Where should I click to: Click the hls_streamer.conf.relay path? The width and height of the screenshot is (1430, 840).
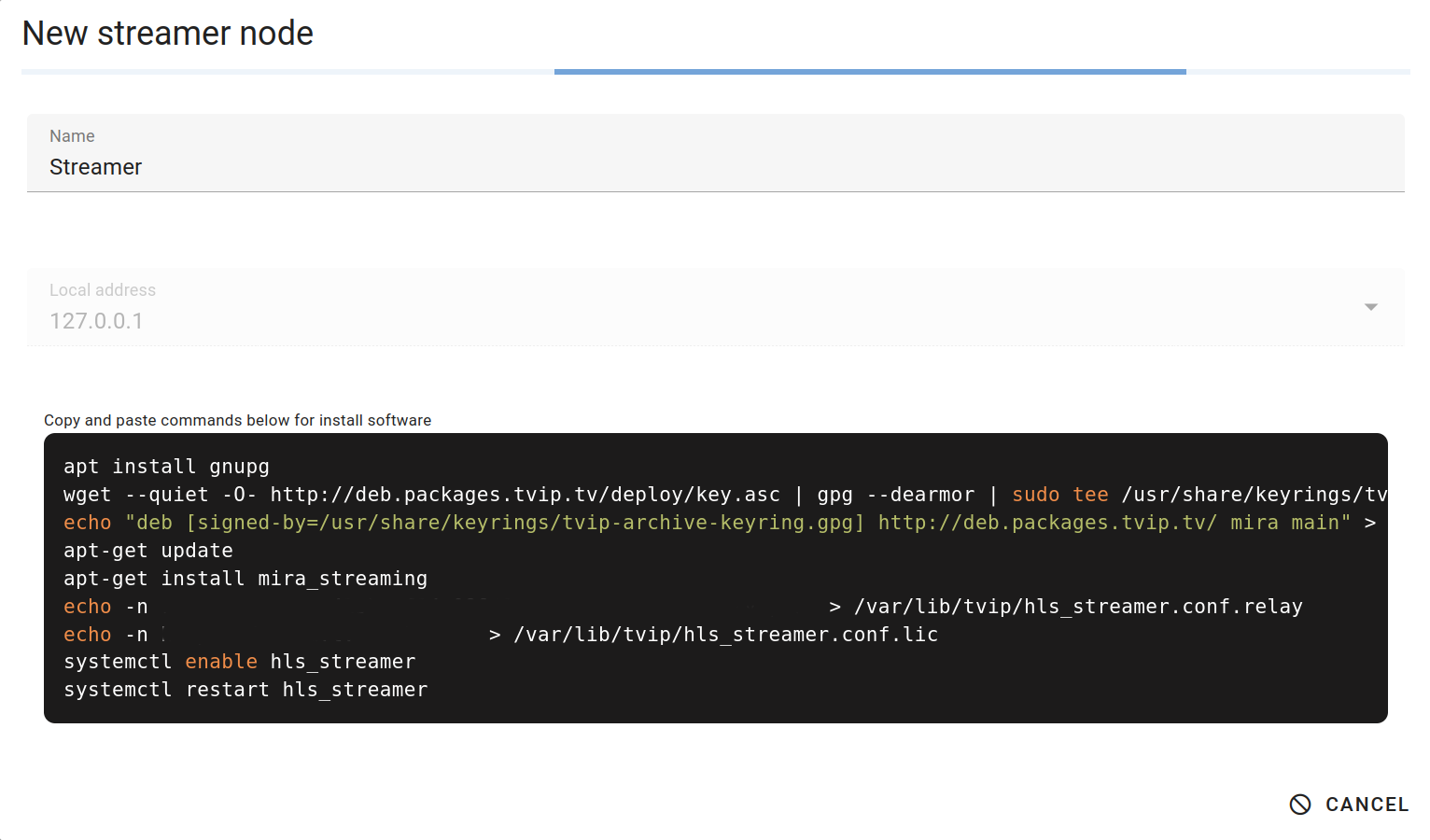tap(1078, 607)
